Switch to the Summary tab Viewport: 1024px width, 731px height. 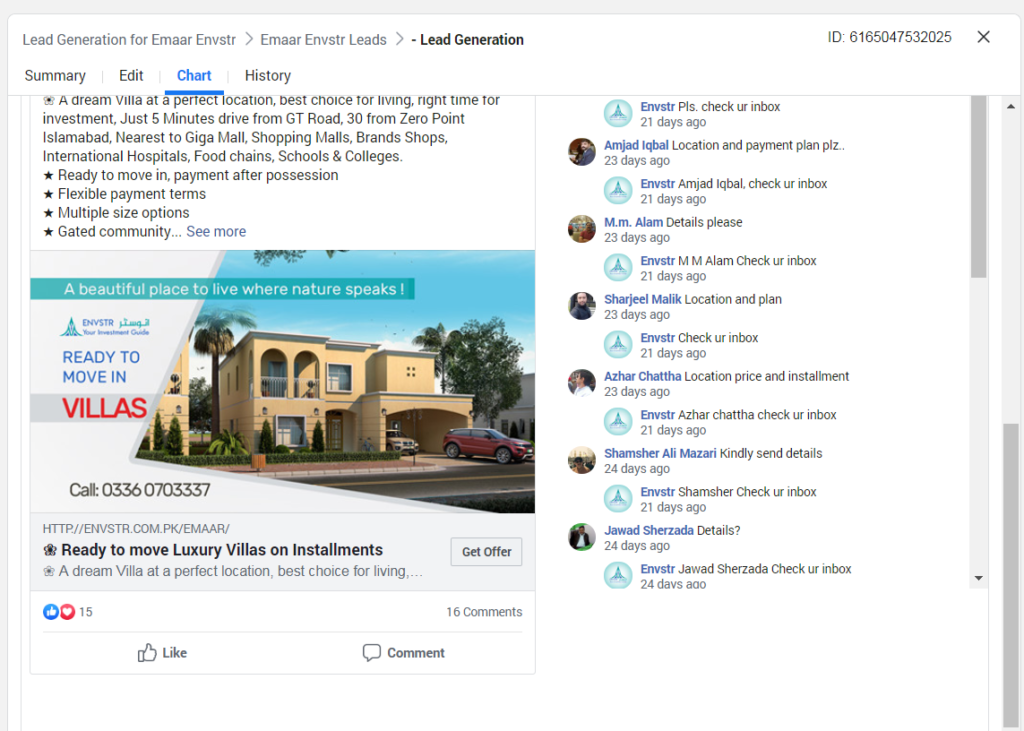pos(55,76)
